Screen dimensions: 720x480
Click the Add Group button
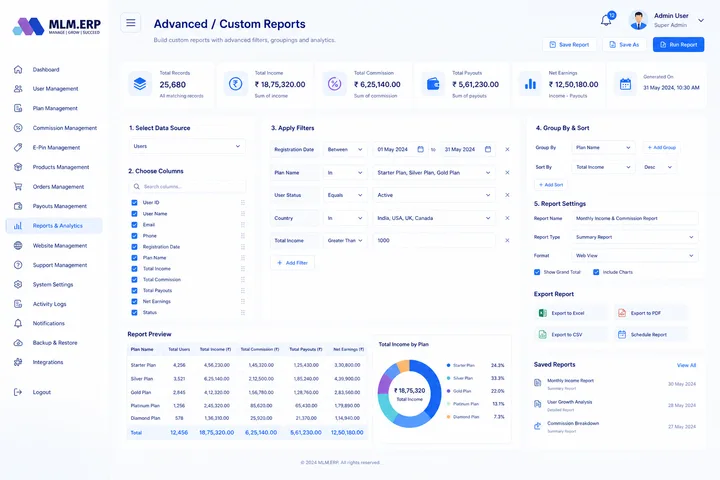click(x=662, y=147)
